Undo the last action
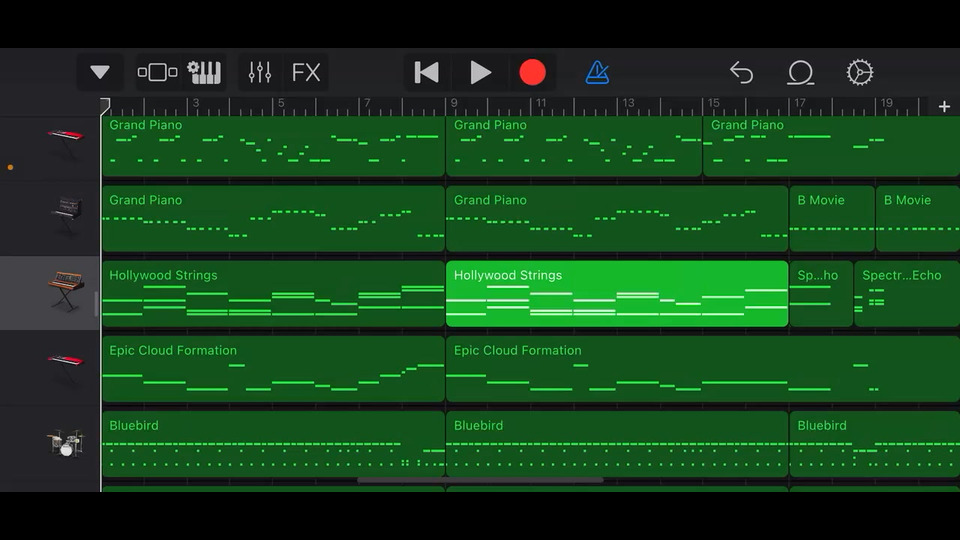Screen dimensions: 960x540 tap(741, 72)
